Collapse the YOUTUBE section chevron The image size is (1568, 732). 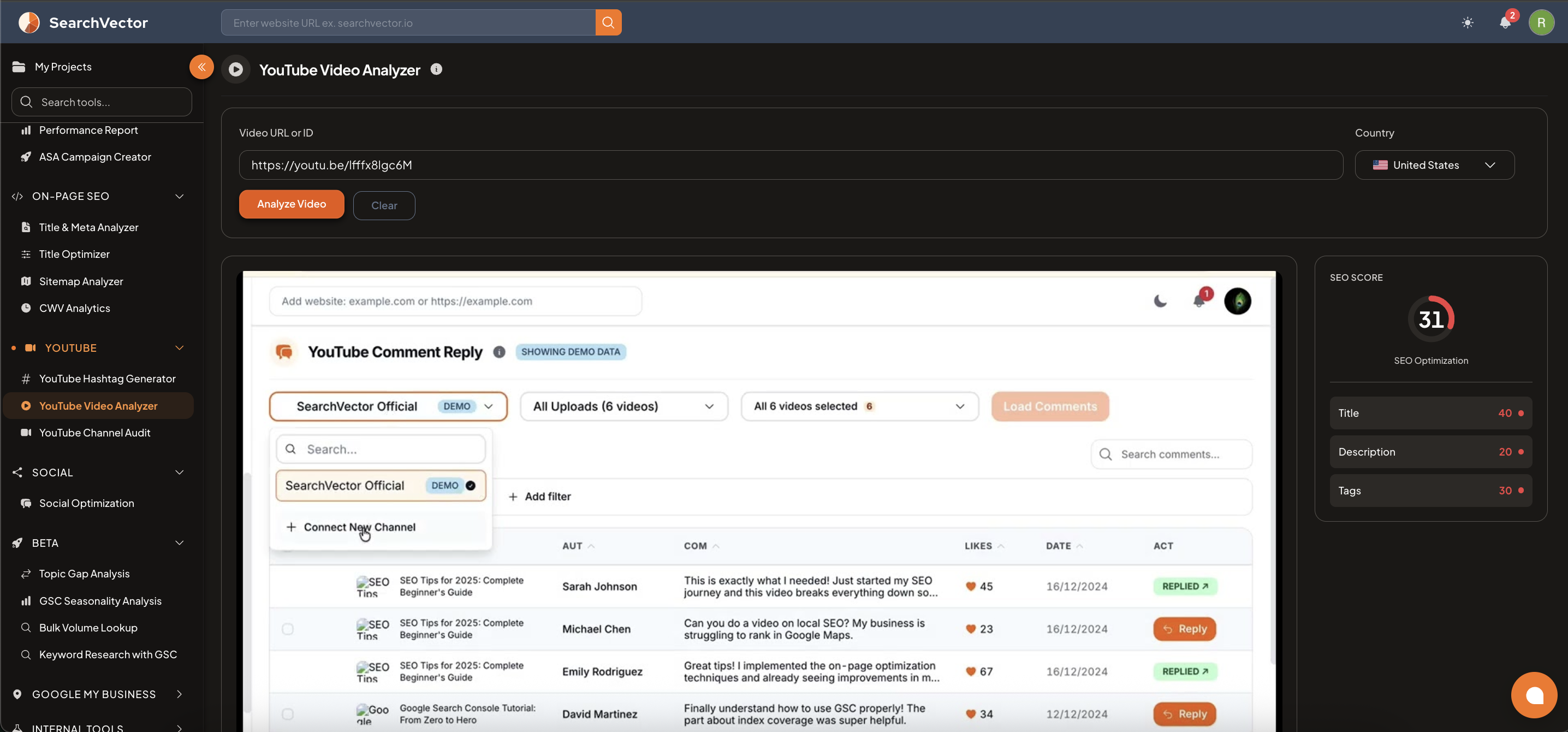click(x=179, y=348)
